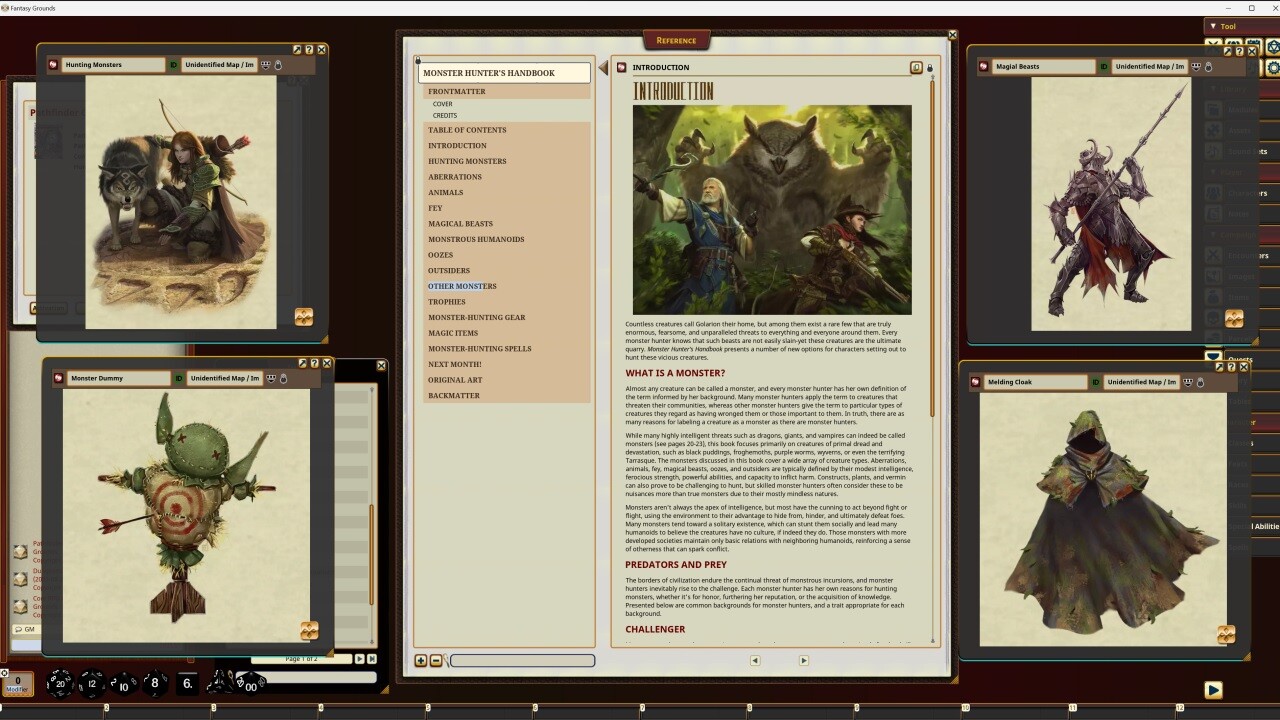Select the OTHER MONSTERS chapter
This screenshot has width=1280, height=720.
point(462,286)
